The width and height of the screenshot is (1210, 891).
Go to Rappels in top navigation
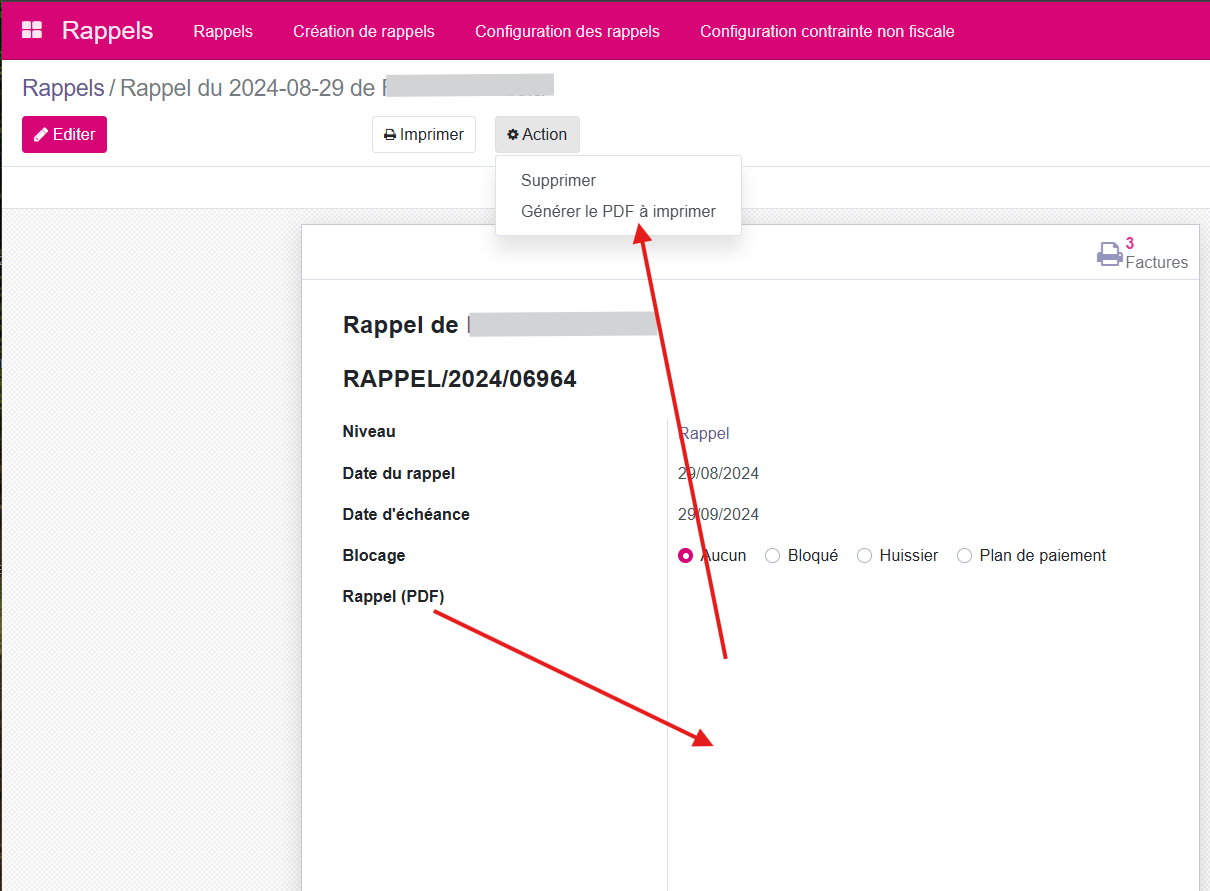[223, 31]
